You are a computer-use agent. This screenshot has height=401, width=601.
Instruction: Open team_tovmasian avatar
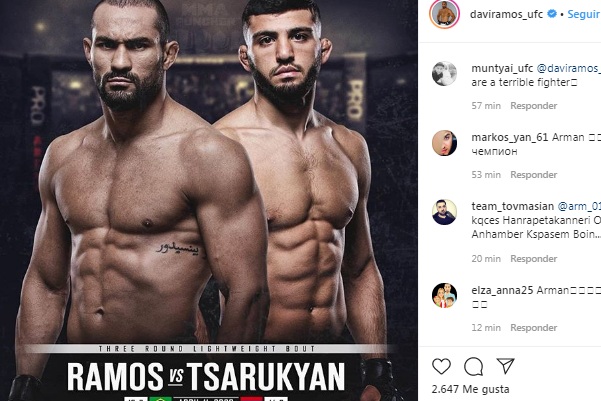444,212
